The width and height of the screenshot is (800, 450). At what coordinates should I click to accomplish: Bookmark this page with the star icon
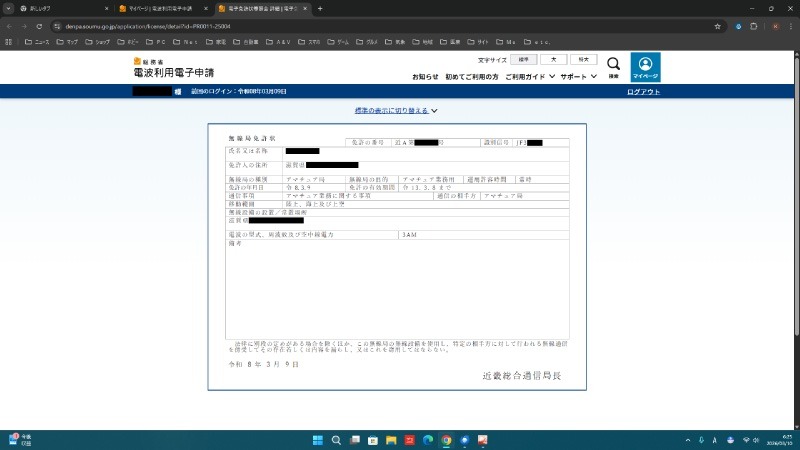point(717,26)
